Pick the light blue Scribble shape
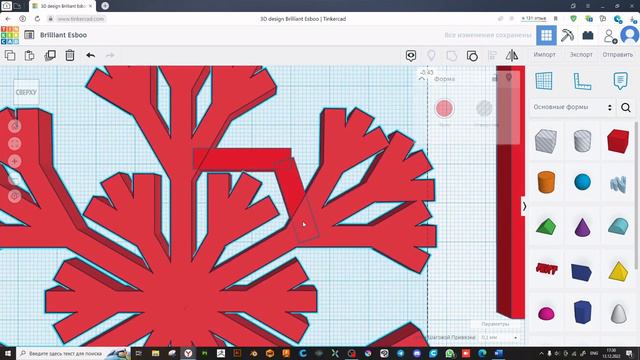Screen dimensions: 640x360 [618, 184]
